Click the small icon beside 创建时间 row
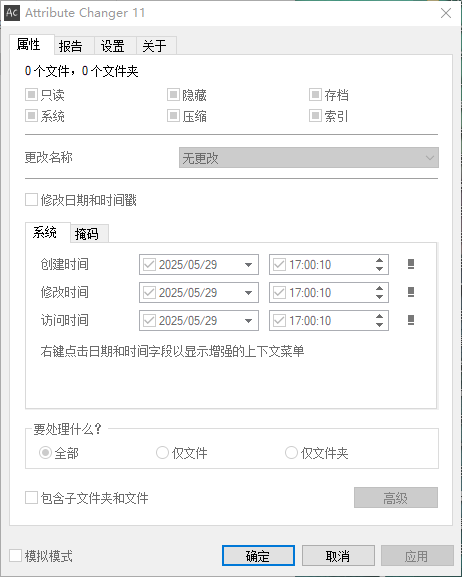 tap(411, 264)
